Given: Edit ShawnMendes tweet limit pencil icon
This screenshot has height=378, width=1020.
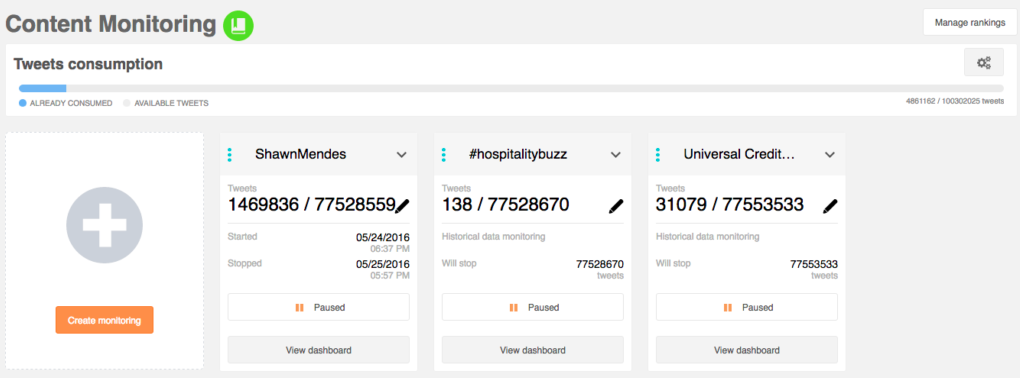Looking at the screenshot, I should [x=403, y=206].
